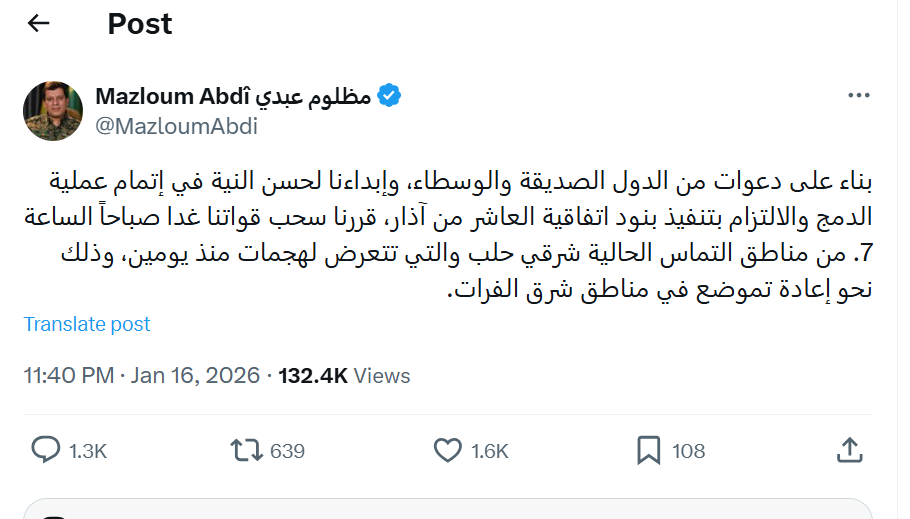Open the three-dot more options menu
This screenshot has height=519, width=910.
(858, 96)
